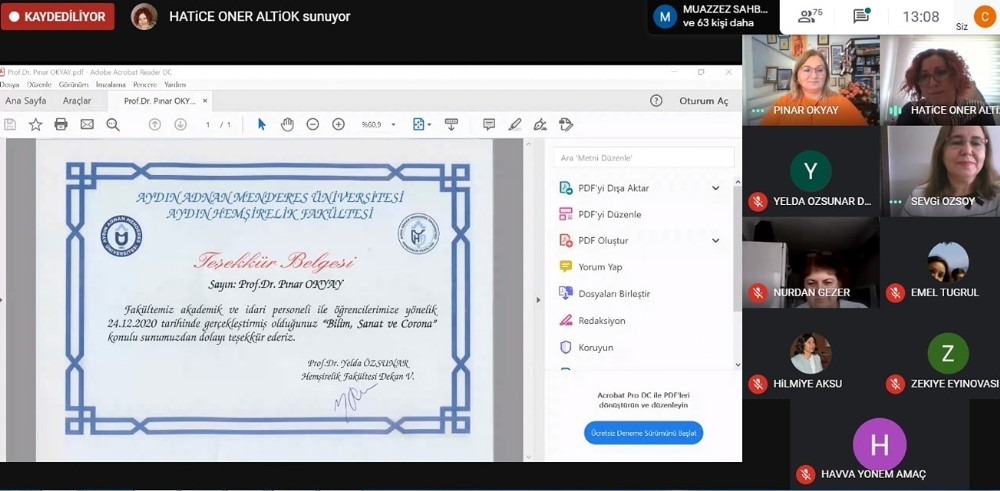The height and width of the screenshot is (491, 1000).
Task: Open the meeting chat icon
Action: coord(861,16)
